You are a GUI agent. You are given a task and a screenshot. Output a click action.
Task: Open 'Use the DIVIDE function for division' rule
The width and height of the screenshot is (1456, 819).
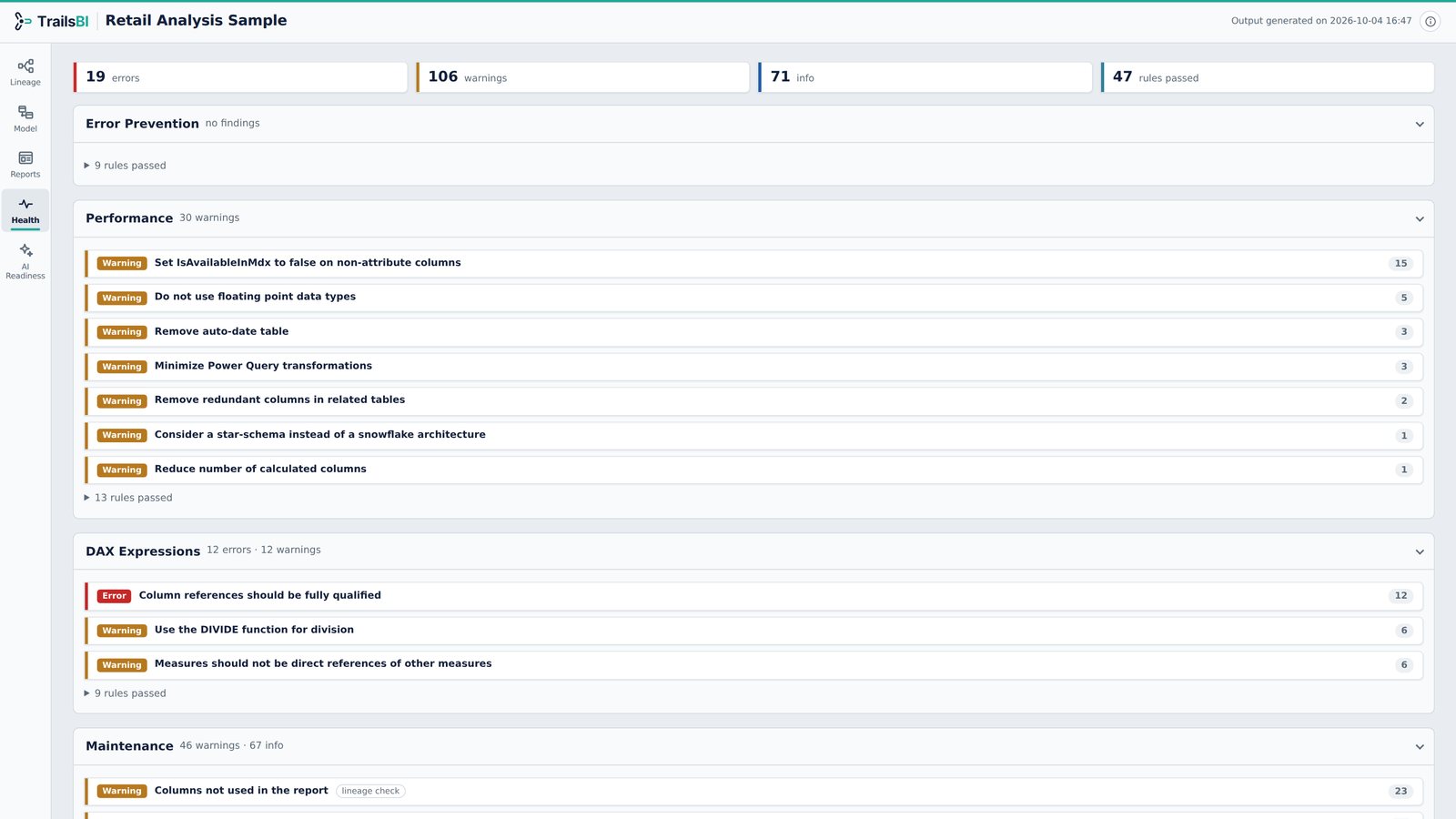point(753,631)
